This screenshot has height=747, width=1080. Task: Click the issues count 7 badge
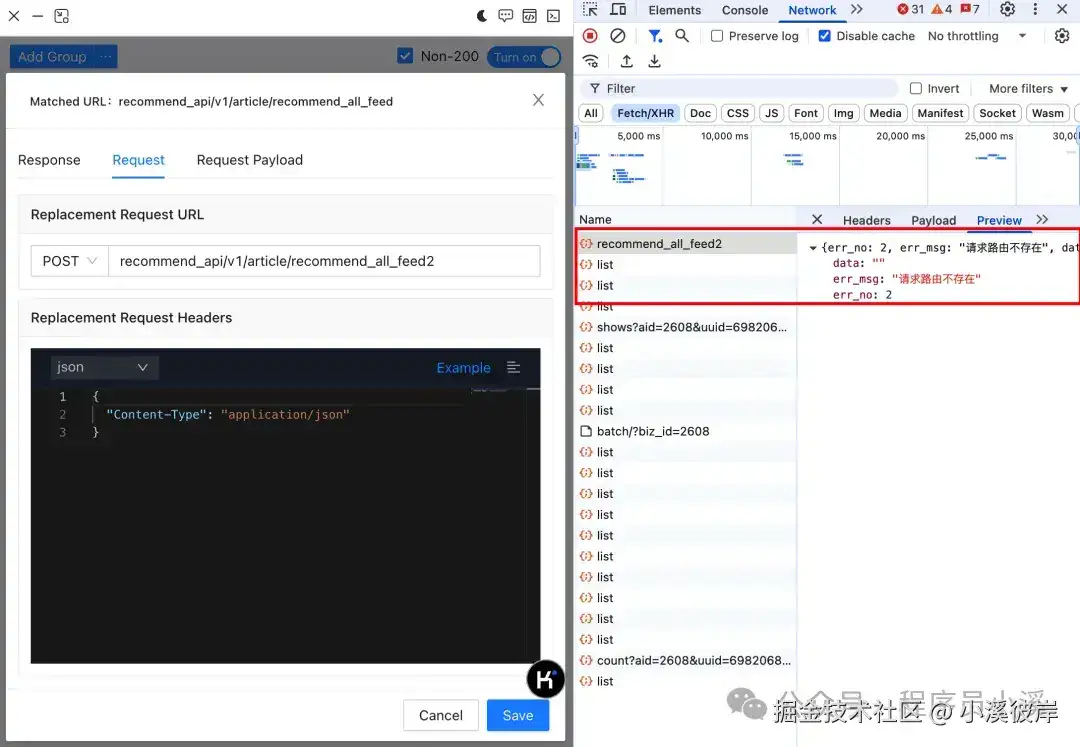point(970,10)
